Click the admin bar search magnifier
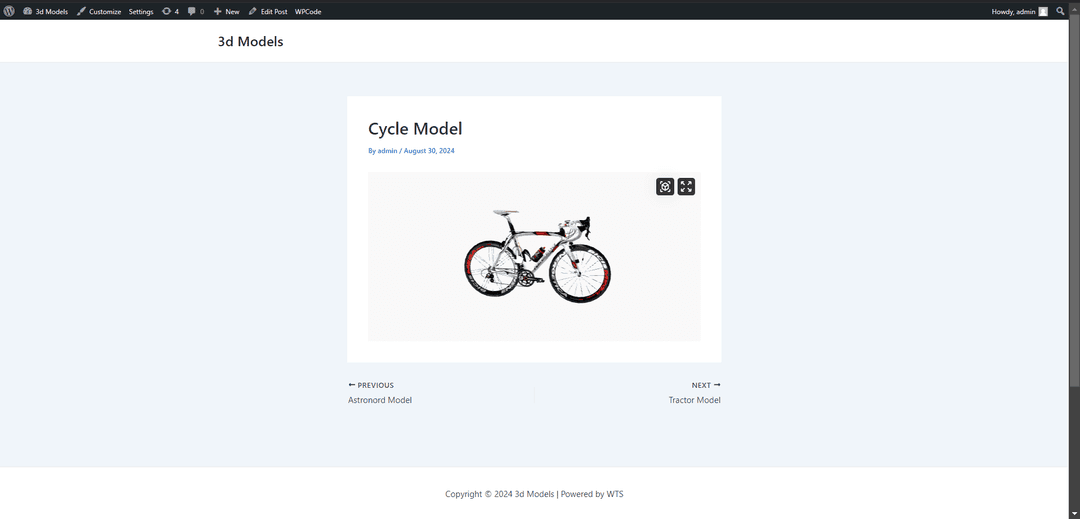This screenshot has height=519, width=1080. point(1060,11)
